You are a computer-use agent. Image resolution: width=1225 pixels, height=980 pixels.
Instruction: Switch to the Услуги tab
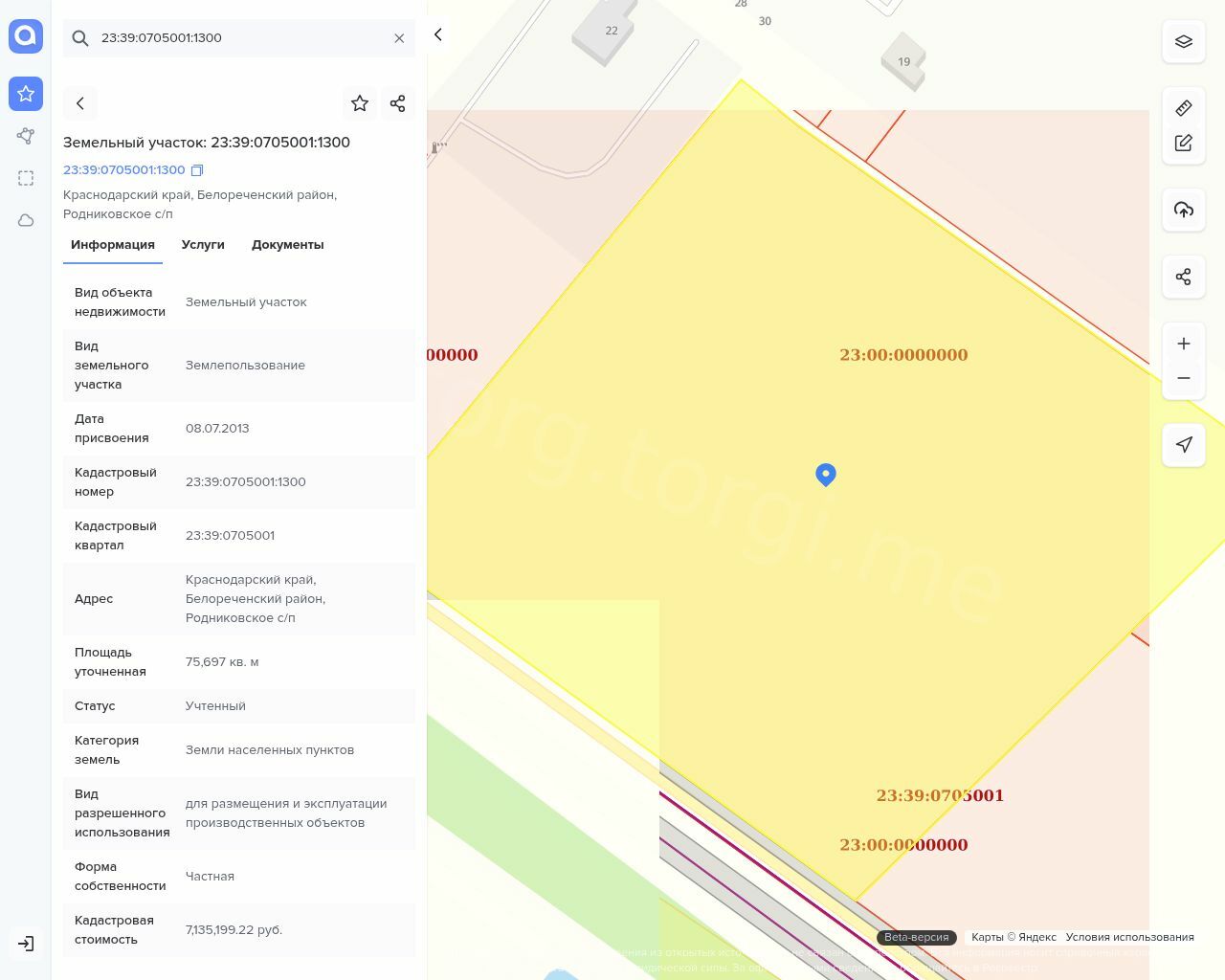tap(203, 245)
